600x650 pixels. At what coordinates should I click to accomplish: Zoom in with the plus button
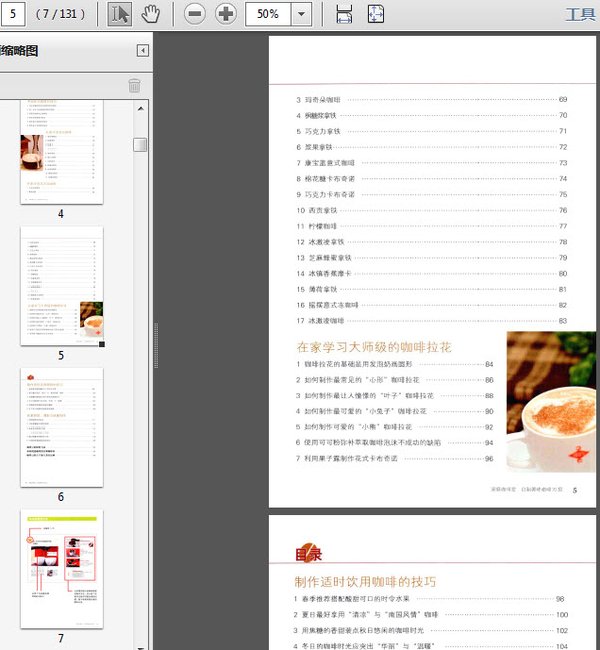click(x=226, y=14)
